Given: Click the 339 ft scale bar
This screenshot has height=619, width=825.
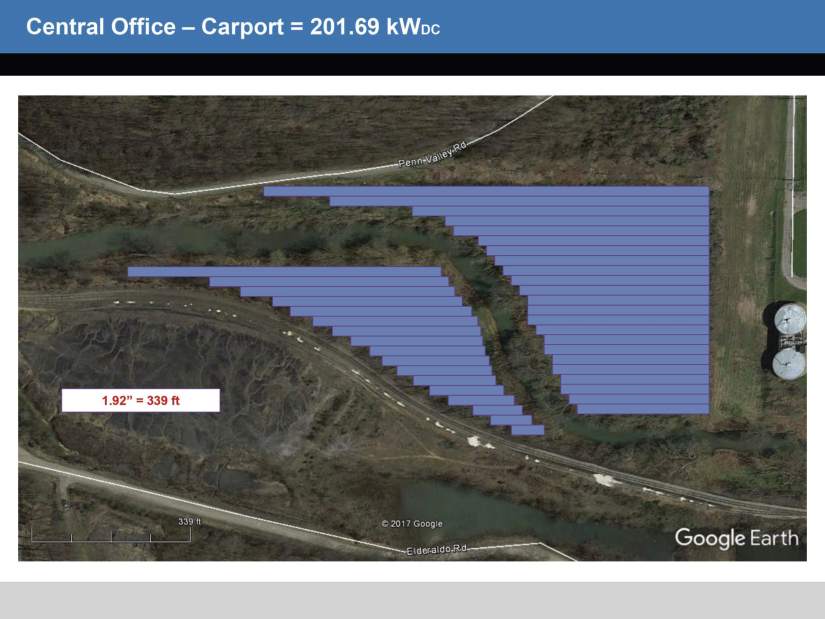Looking at the screenshot, I should (110, 536).
